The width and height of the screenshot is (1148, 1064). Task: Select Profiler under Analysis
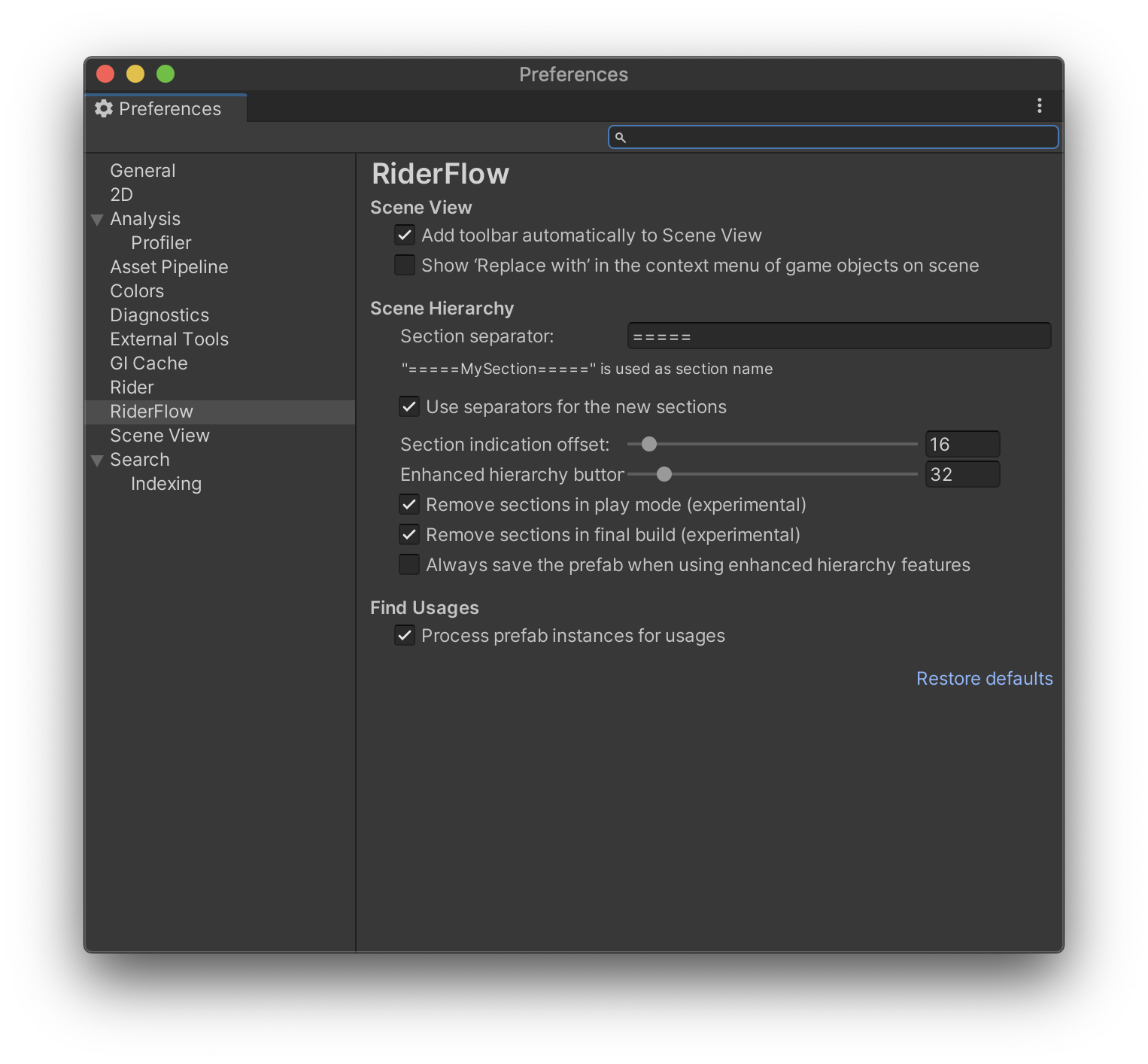click(161, 243)
